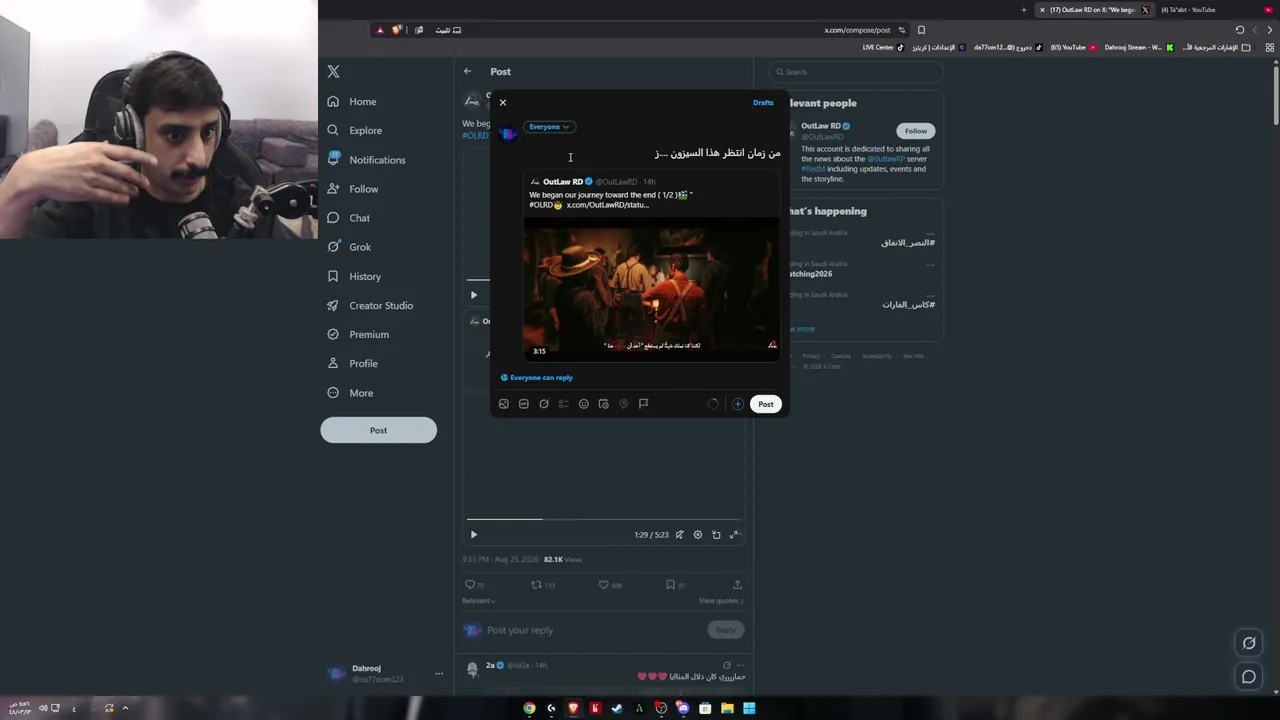Open the #كاس_القارات trending topic
The image size is (1280, 720).
point(908,305)
